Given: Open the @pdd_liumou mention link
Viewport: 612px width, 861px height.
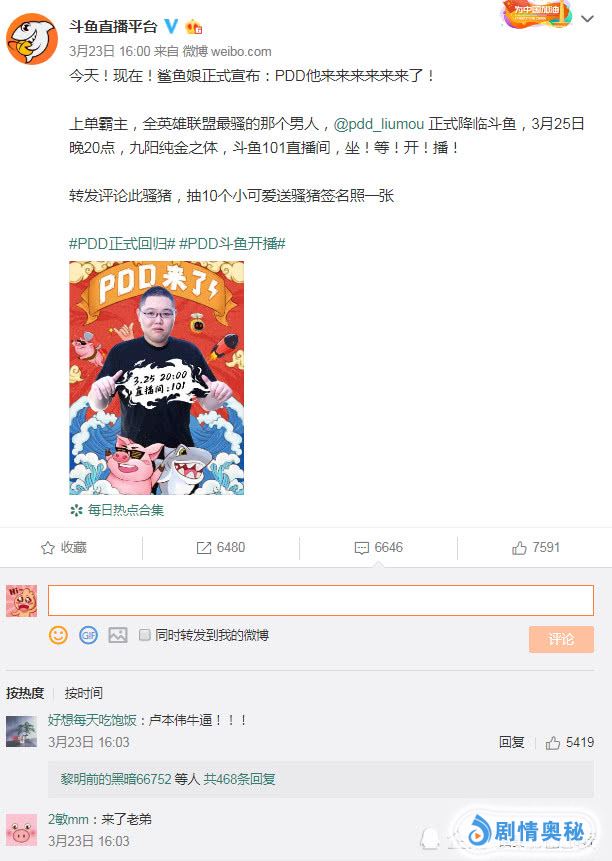Looking at the screenshot, I should [x=379, y=124].
